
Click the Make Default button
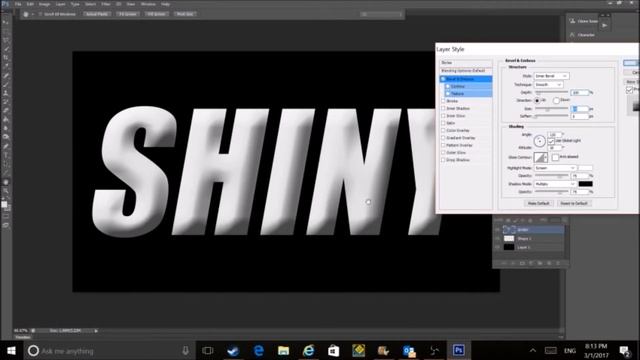coord(538,203)
